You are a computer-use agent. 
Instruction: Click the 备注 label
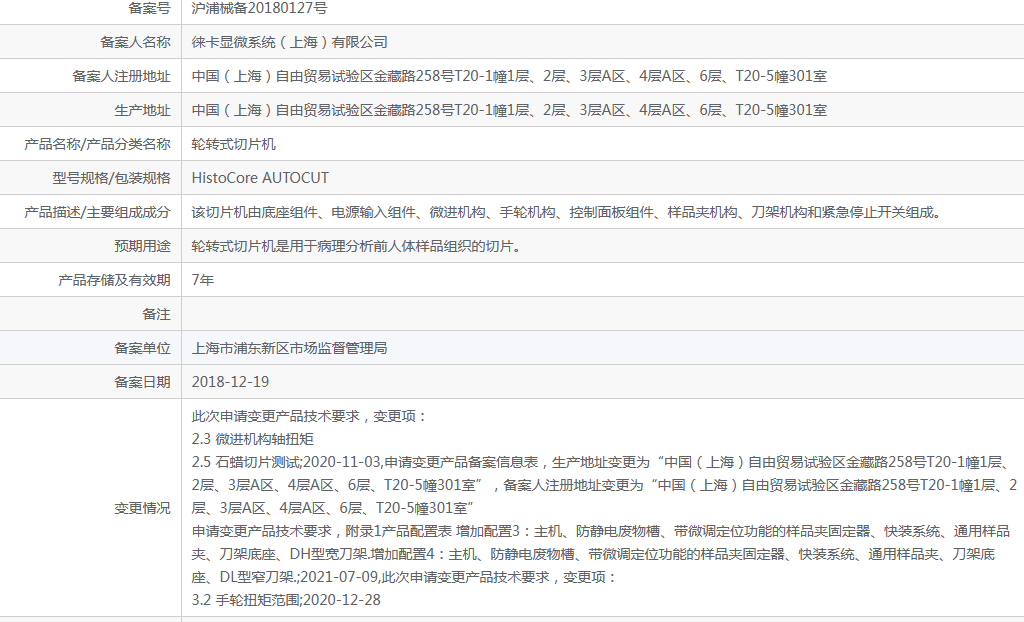pyautogui.click(x=156, y=314)
